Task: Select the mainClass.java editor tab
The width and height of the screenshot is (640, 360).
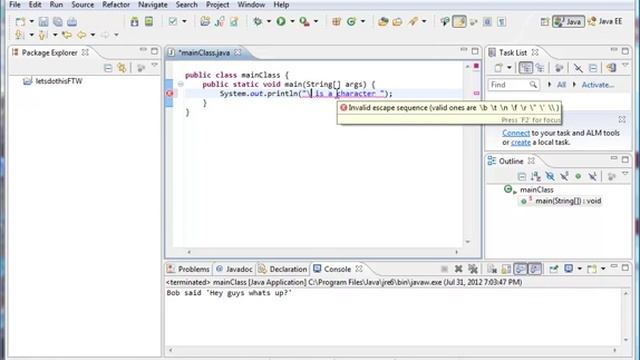Action: [204, 53]
